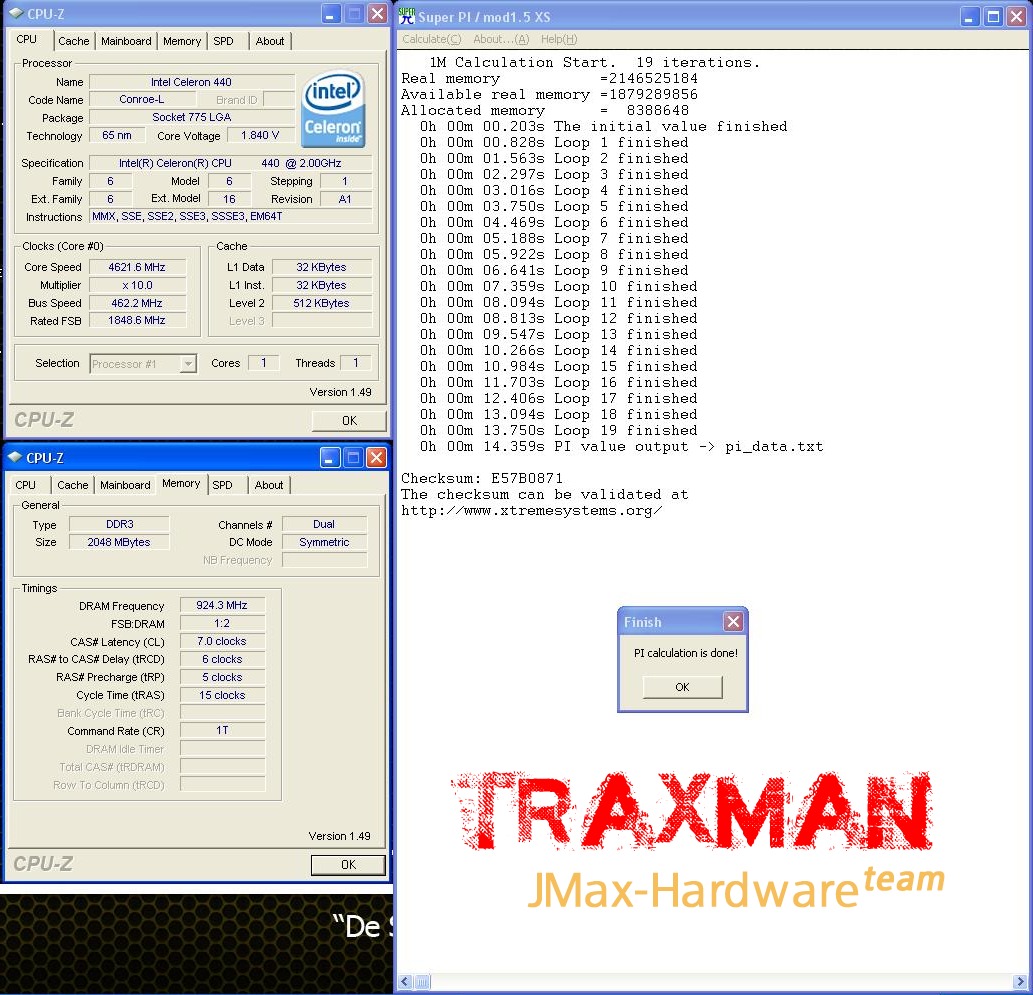1033x995 pixels.
Task: Switch to SPD tab in bottom CPU-Z window
Action: pyautogui.click(x=222, y=485)
